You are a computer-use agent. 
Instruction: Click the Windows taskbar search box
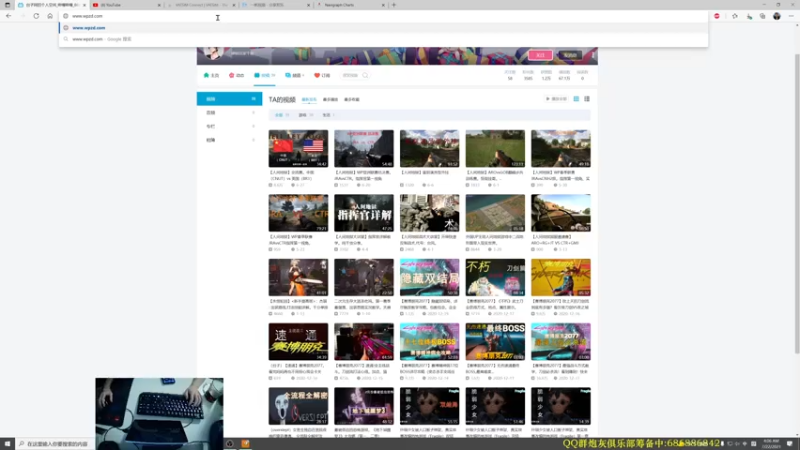(x=53, y=444)
